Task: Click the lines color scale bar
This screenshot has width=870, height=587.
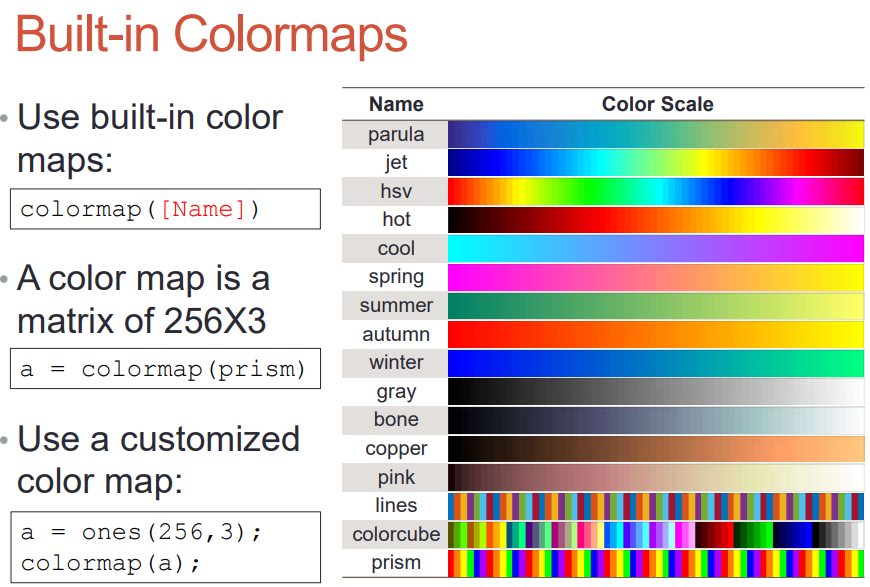Action: 656,506
